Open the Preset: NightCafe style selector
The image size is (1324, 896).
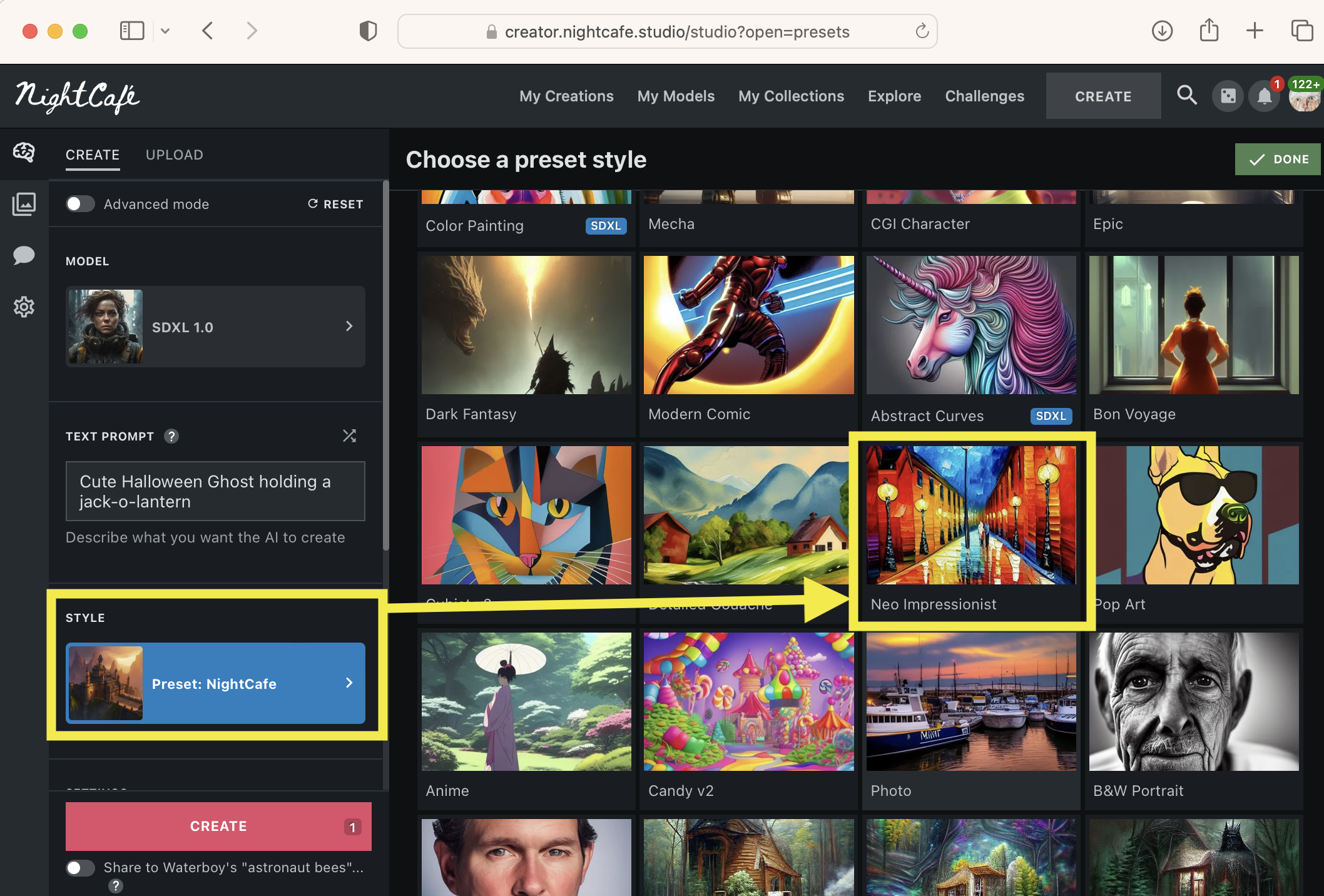click(x=215, y=683)
